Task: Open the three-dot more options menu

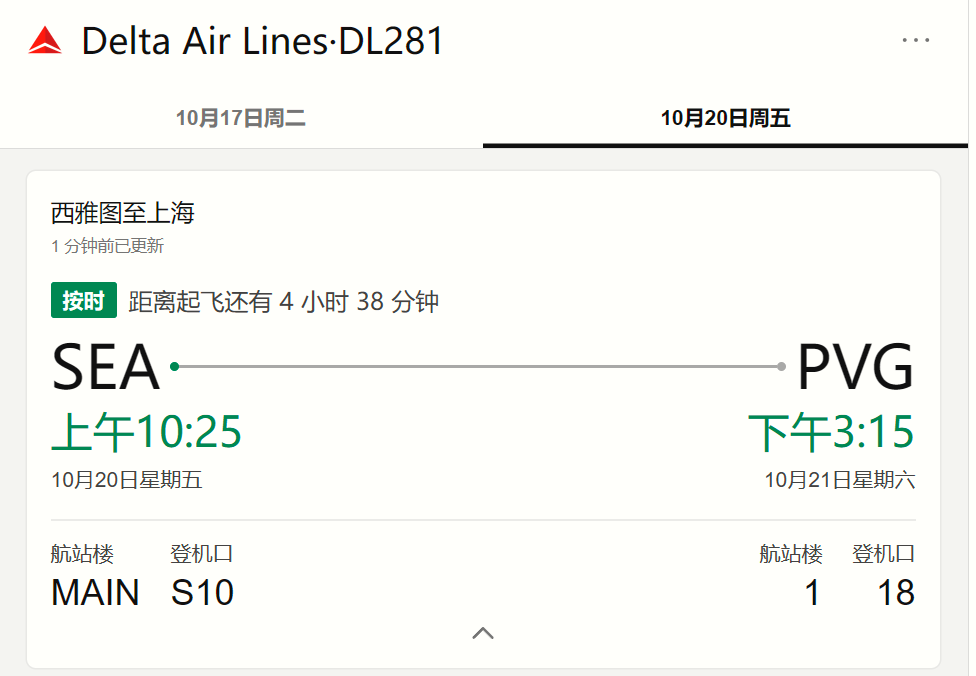Action: click(916, 40)
